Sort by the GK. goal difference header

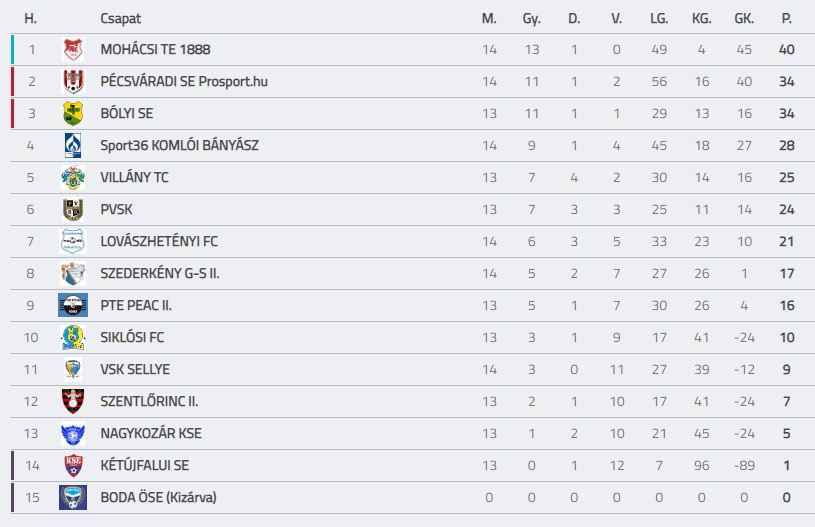(x=744, y=19)
